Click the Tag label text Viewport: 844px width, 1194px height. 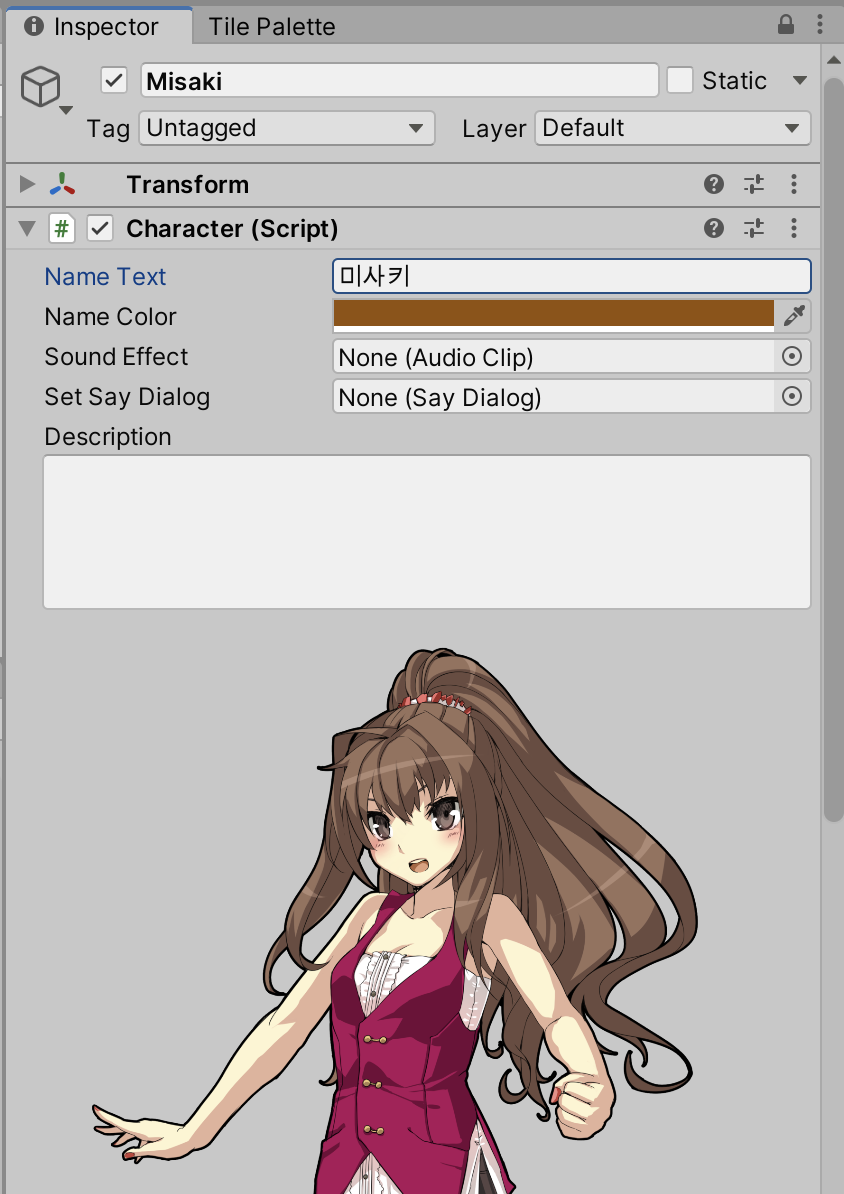108,129
